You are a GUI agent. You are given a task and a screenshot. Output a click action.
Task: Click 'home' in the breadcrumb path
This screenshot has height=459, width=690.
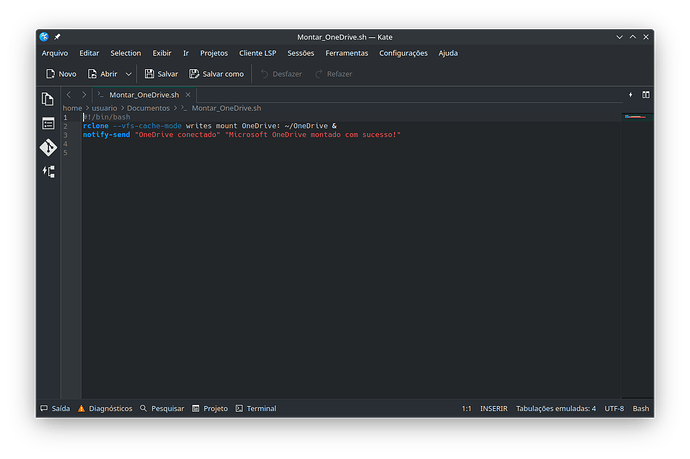(72, 108)
